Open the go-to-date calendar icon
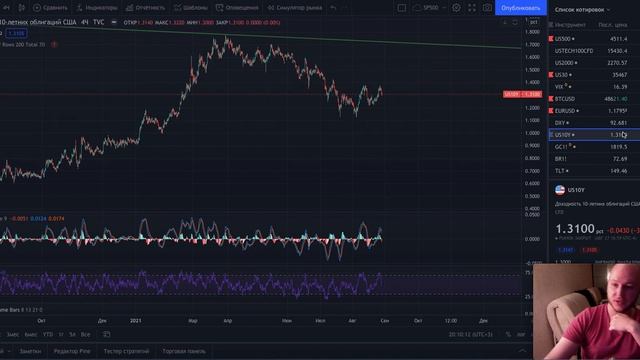 [107, 334]
